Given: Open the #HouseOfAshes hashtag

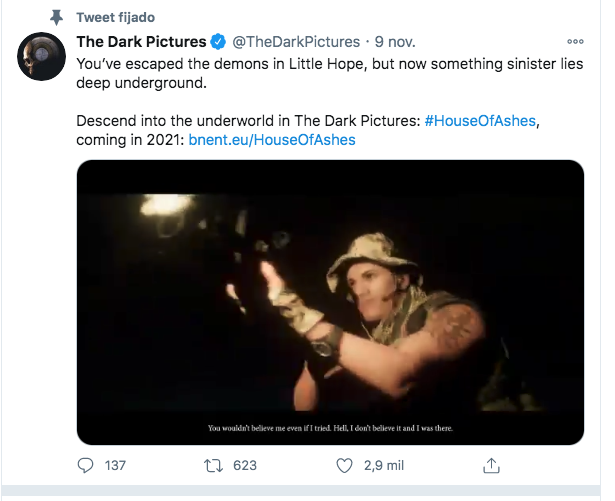Looking at the screenshot, I should [485, 121].
